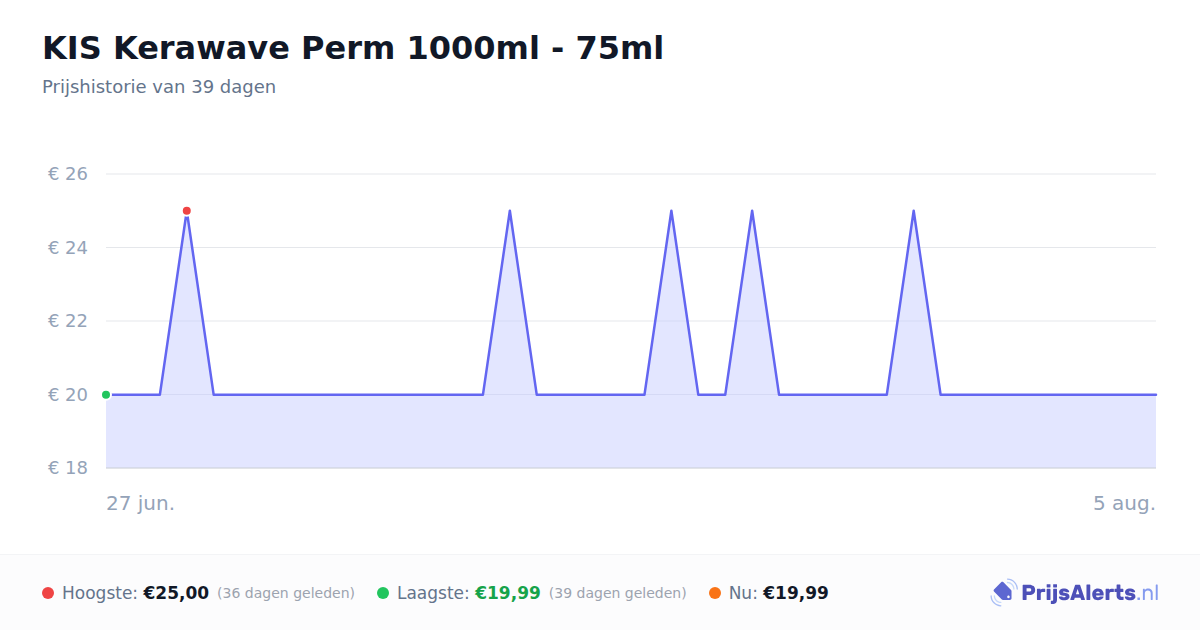Click the green Laagste legend dot
1200x630 pixels.
(383, 593)
